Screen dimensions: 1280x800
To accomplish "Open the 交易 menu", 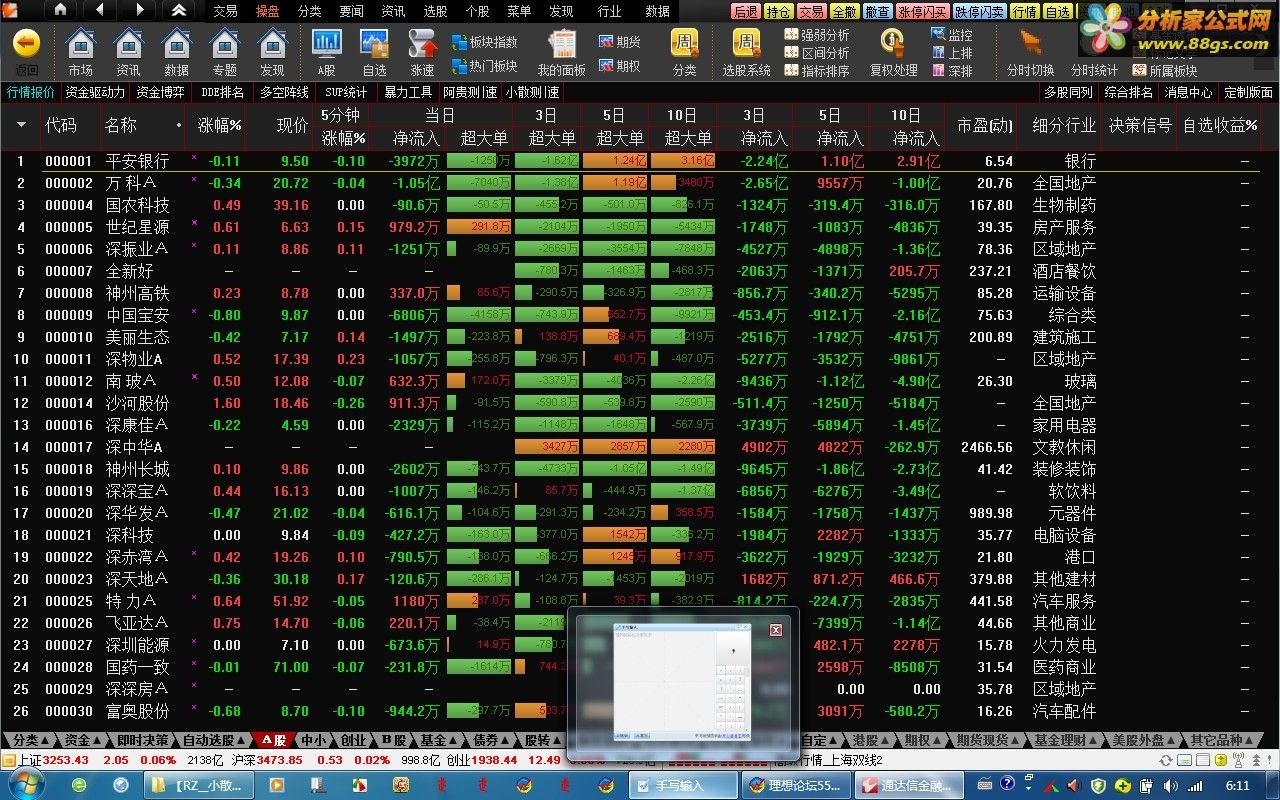I will 225,11.
